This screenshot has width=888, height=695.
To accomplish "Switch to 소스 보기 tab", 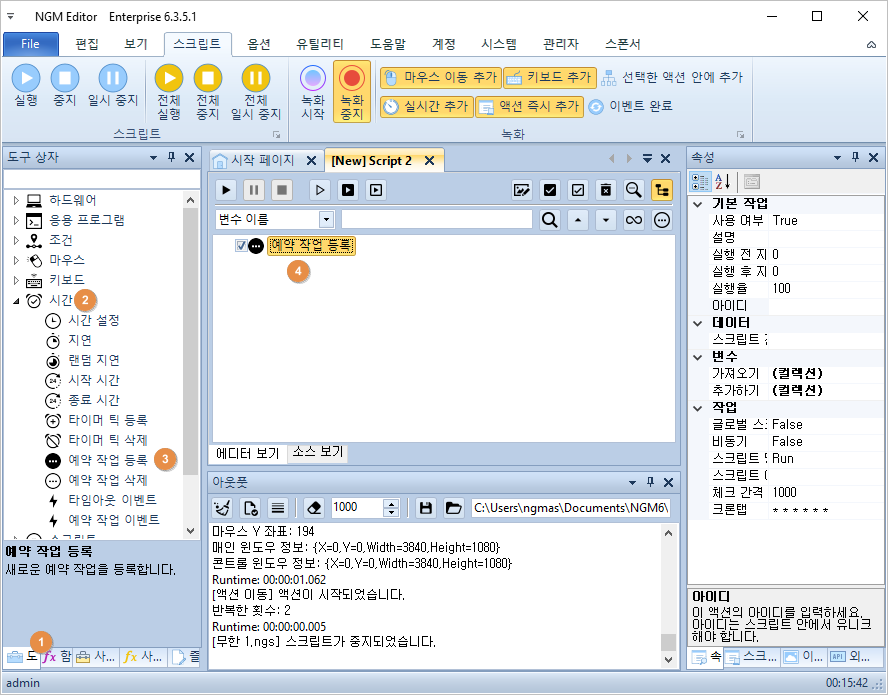I will pyautogui.click(x=318, y=452).
